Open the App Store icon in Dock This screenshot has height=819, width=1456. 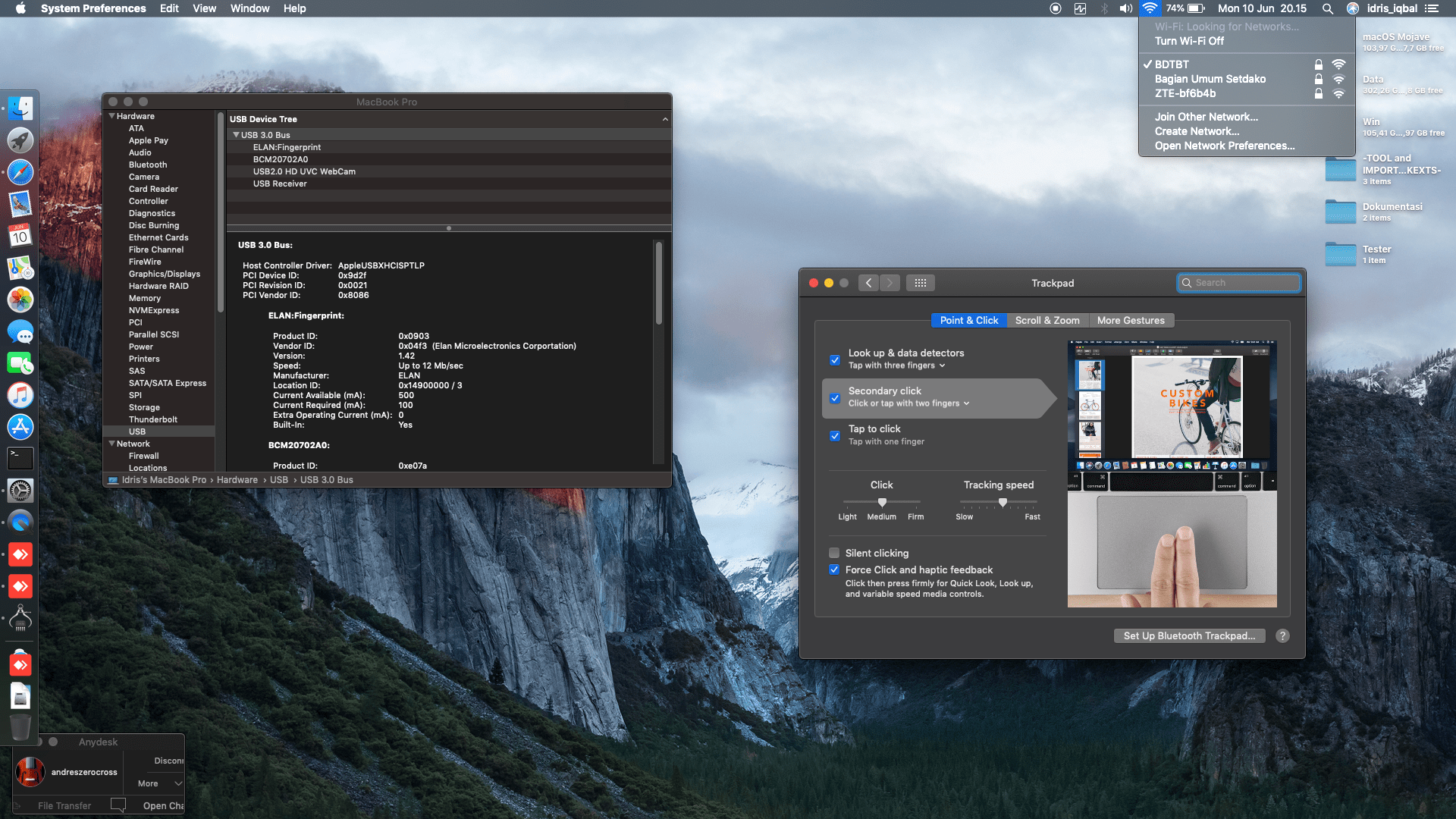pos(20,427)
